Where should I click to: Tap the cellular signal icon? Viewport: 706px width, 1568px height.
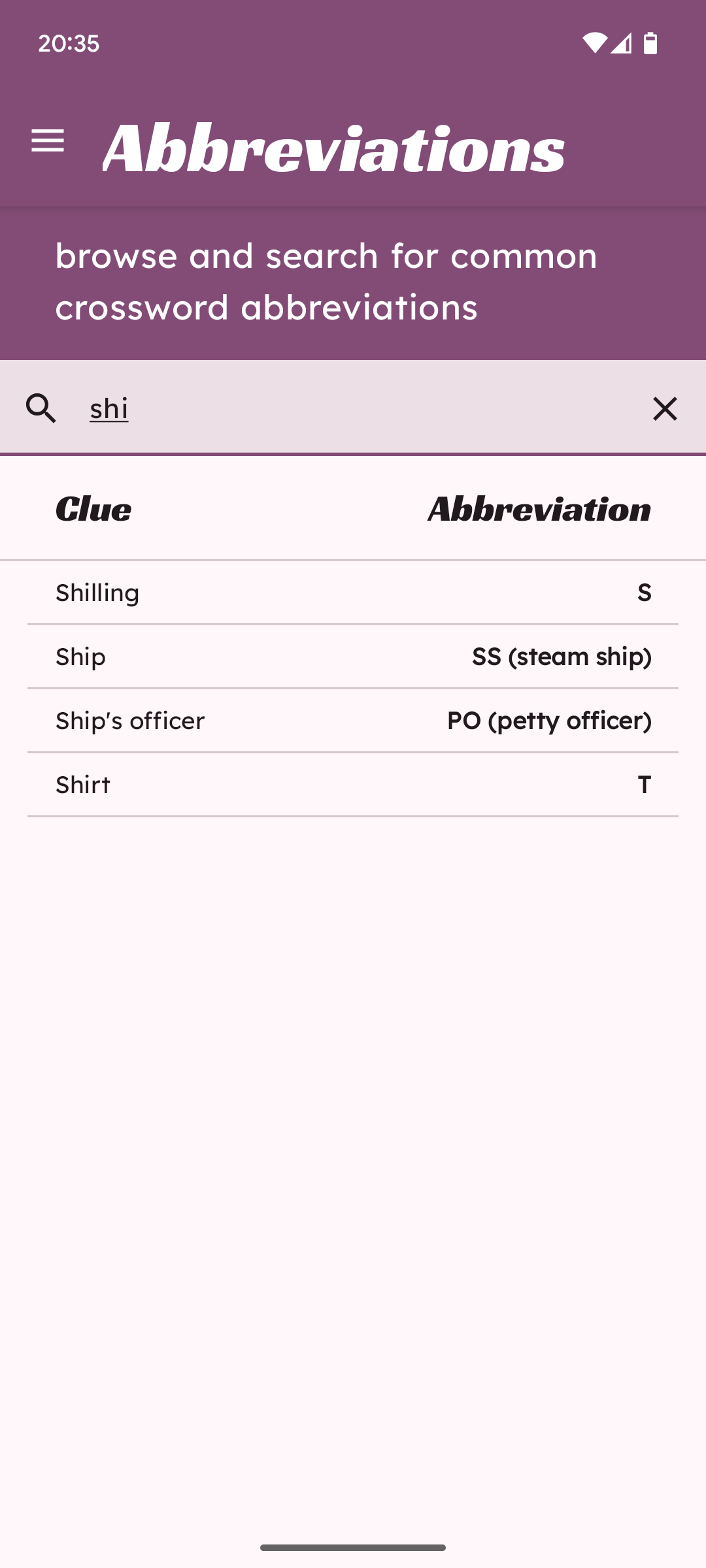pyautogui.click(x=622, y=43)
